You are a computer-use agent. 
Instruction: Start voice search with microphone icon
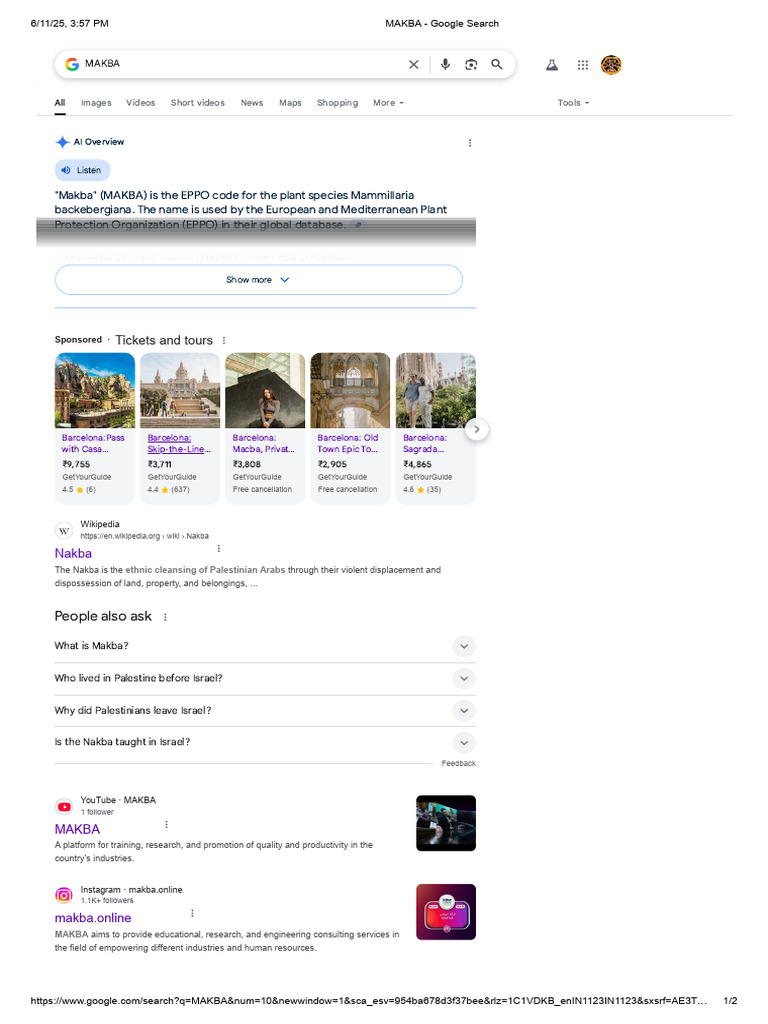pos(445,64)
